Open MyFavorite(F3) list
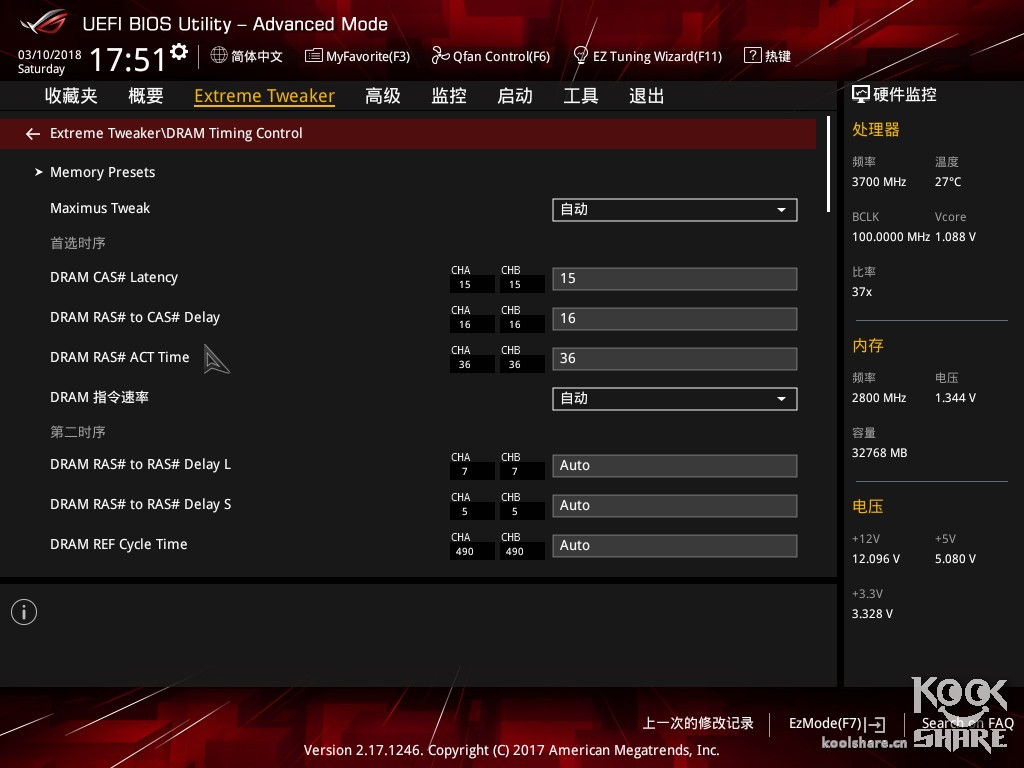 357,56
